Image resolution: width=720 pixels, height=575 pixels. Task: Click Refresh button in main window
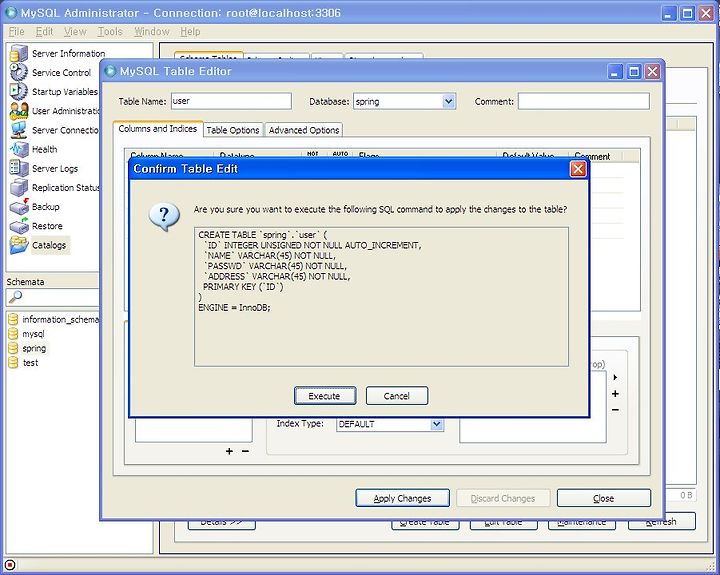tap(661, 524)
